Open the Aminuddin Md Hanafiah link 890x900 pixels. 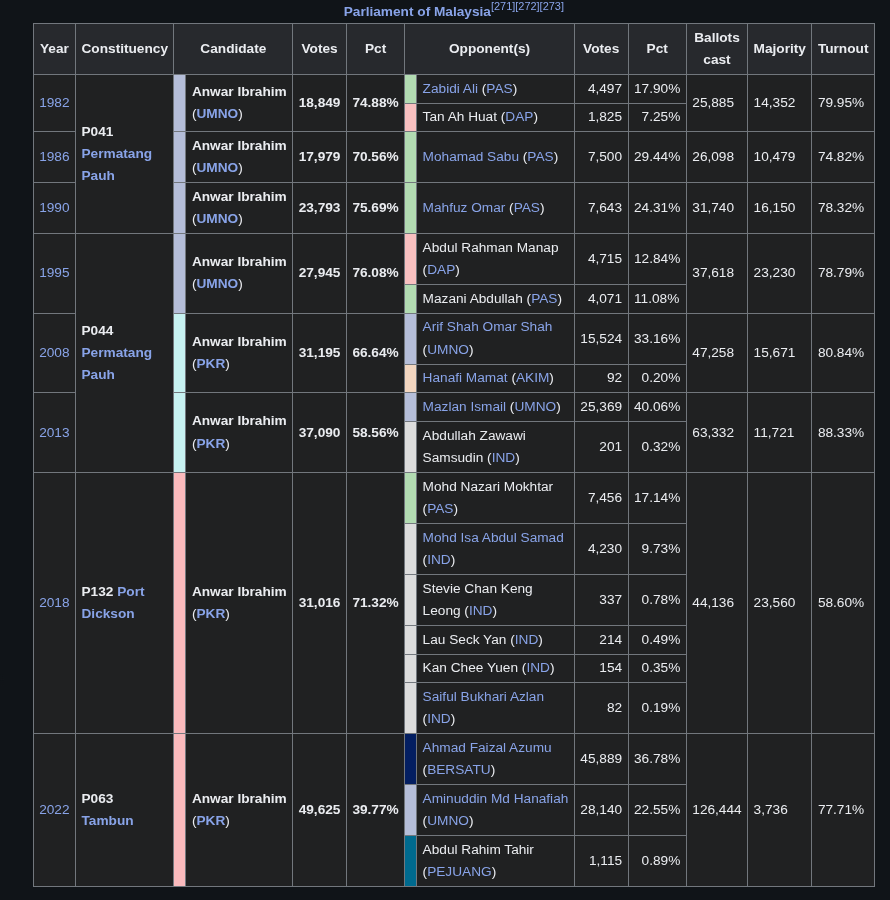click(495, 799)
